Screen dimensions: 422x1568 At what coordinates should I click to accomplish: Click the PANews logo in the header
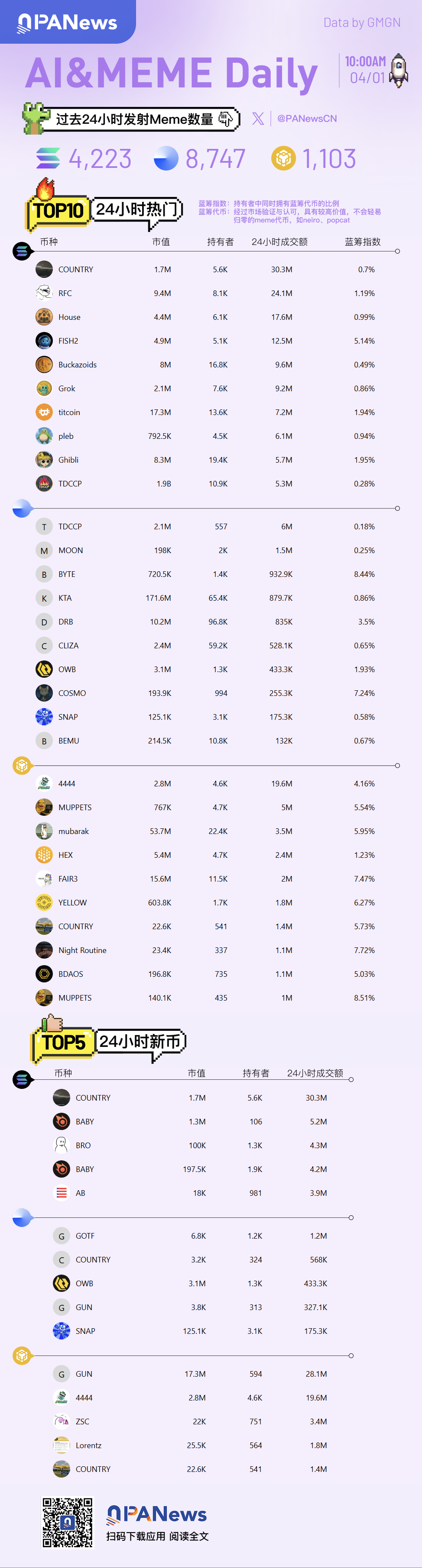67,23
